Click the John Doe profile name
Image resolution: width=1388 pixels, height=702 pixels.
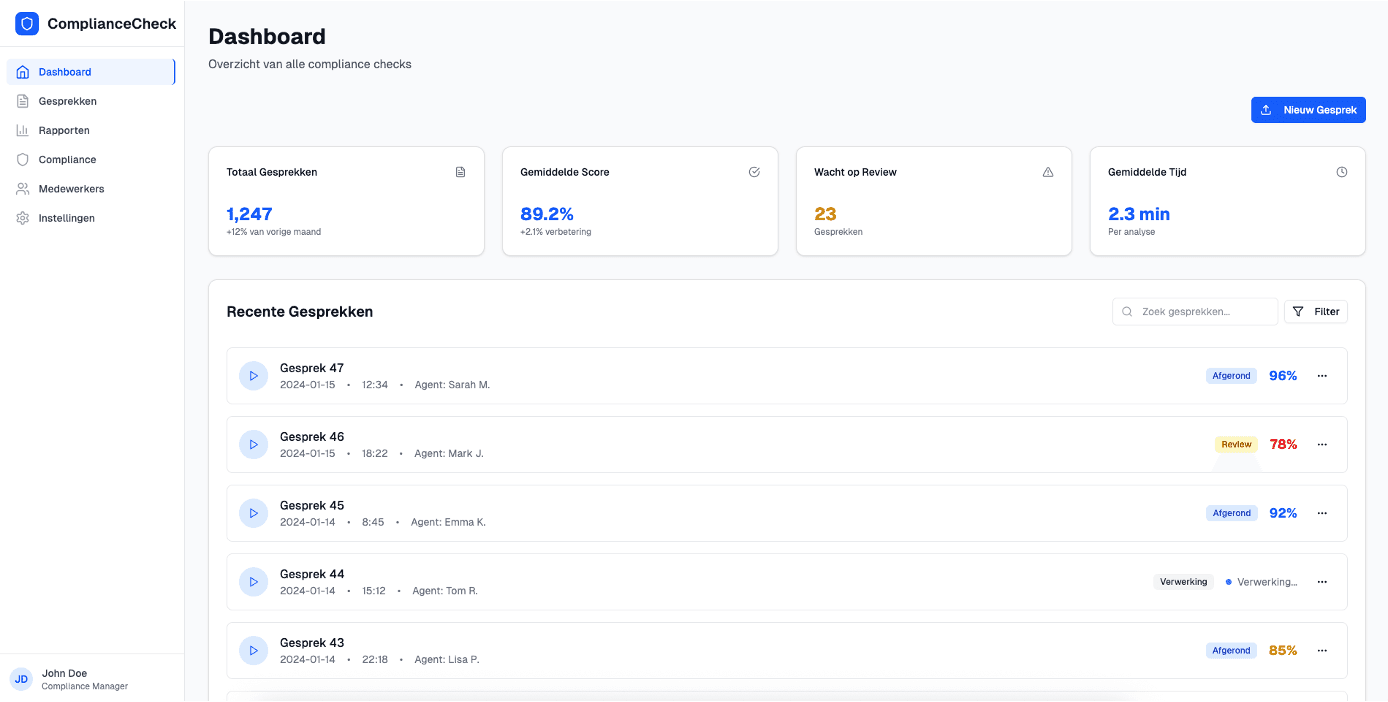[64, 673]
